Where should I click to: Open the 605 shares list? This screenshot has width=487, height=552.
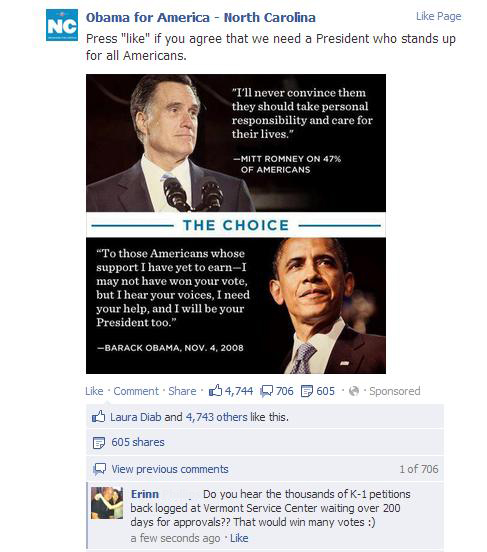coord(138,442)
